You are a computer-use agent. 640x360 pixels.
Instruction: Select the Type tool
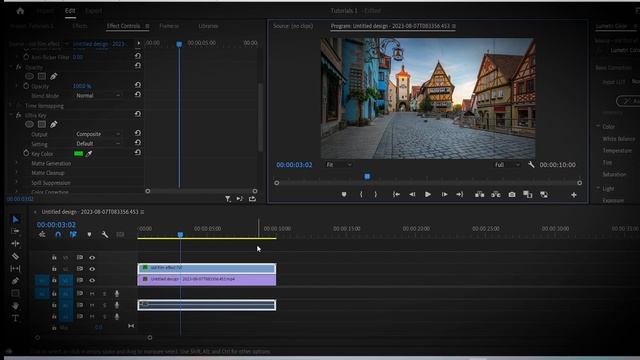point(16,318)
